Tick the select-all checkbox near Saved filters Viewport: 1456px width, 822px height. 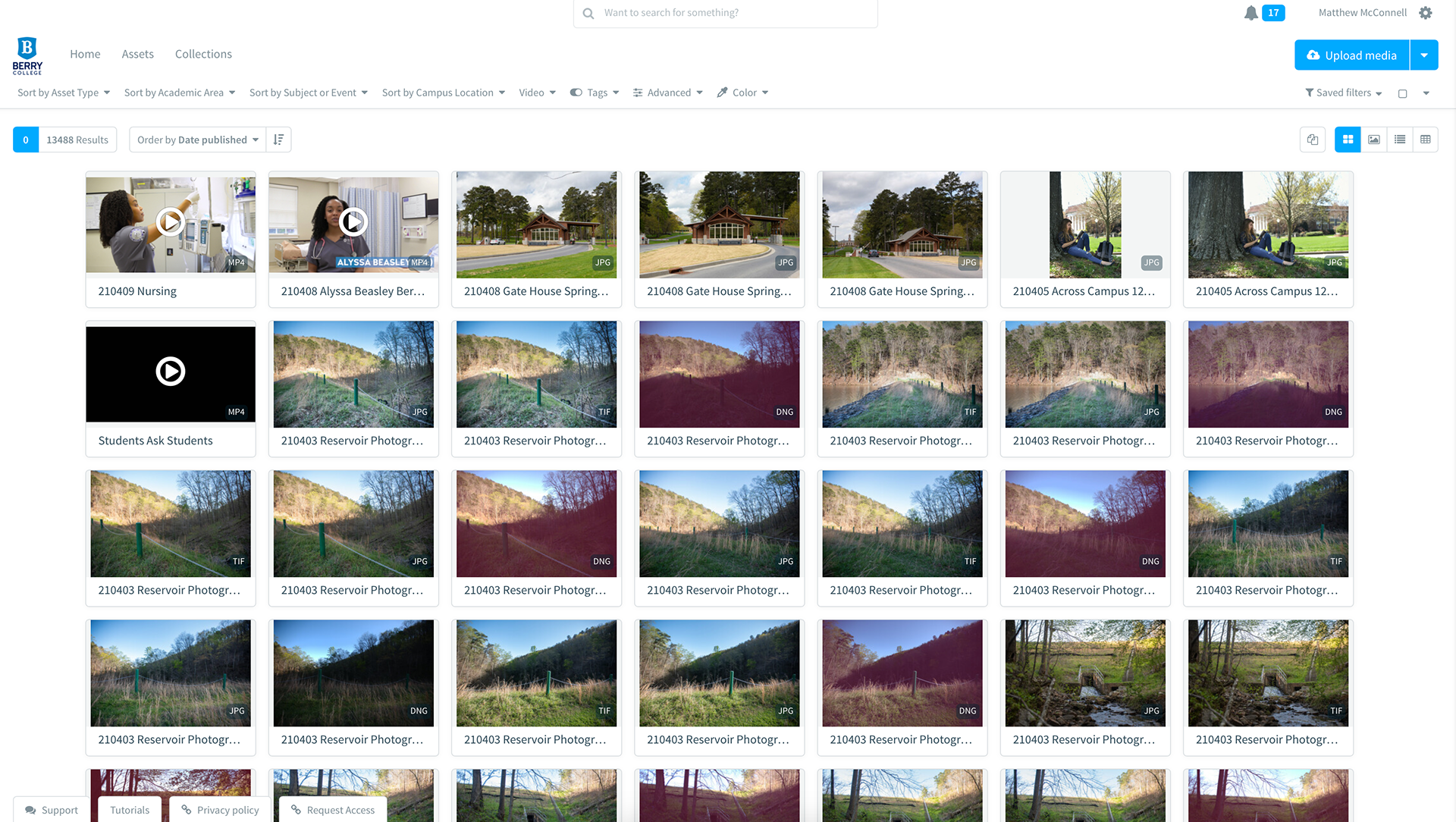[1403, 93]
